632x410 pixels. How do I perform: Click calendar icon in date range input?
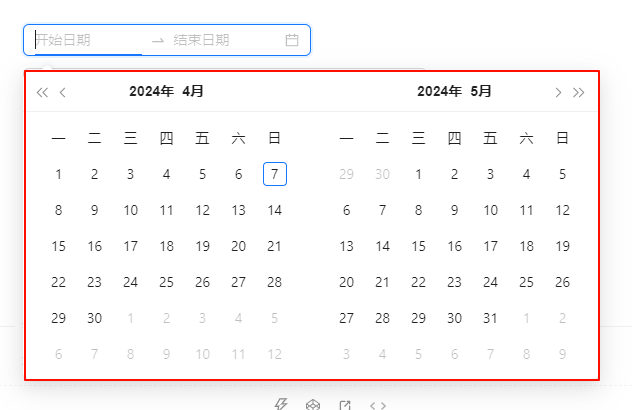pyautogui.click(x=292, y=40)
